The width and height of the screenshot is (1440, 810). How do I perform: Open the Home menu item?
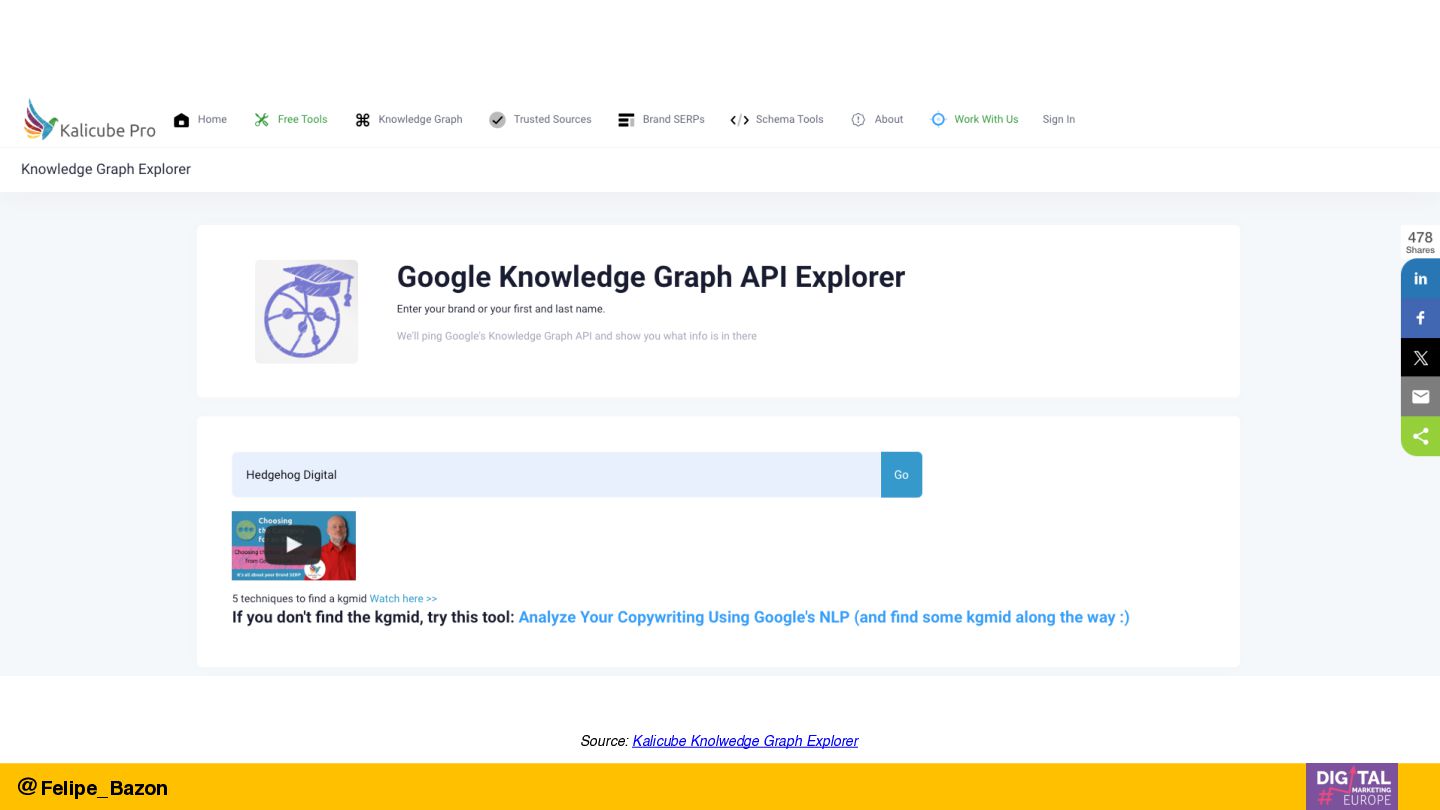(212, 119)
